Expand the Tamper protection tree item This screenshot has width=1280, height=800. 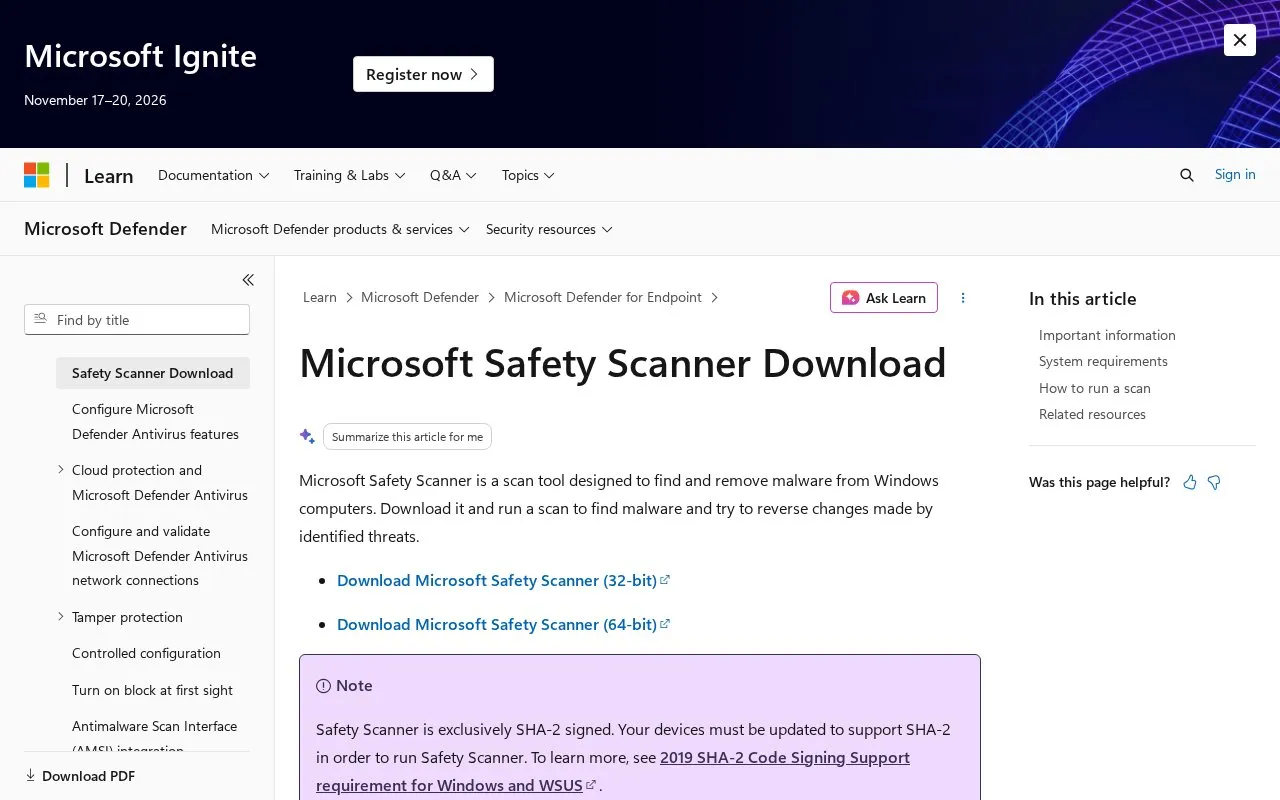(61, 616)
